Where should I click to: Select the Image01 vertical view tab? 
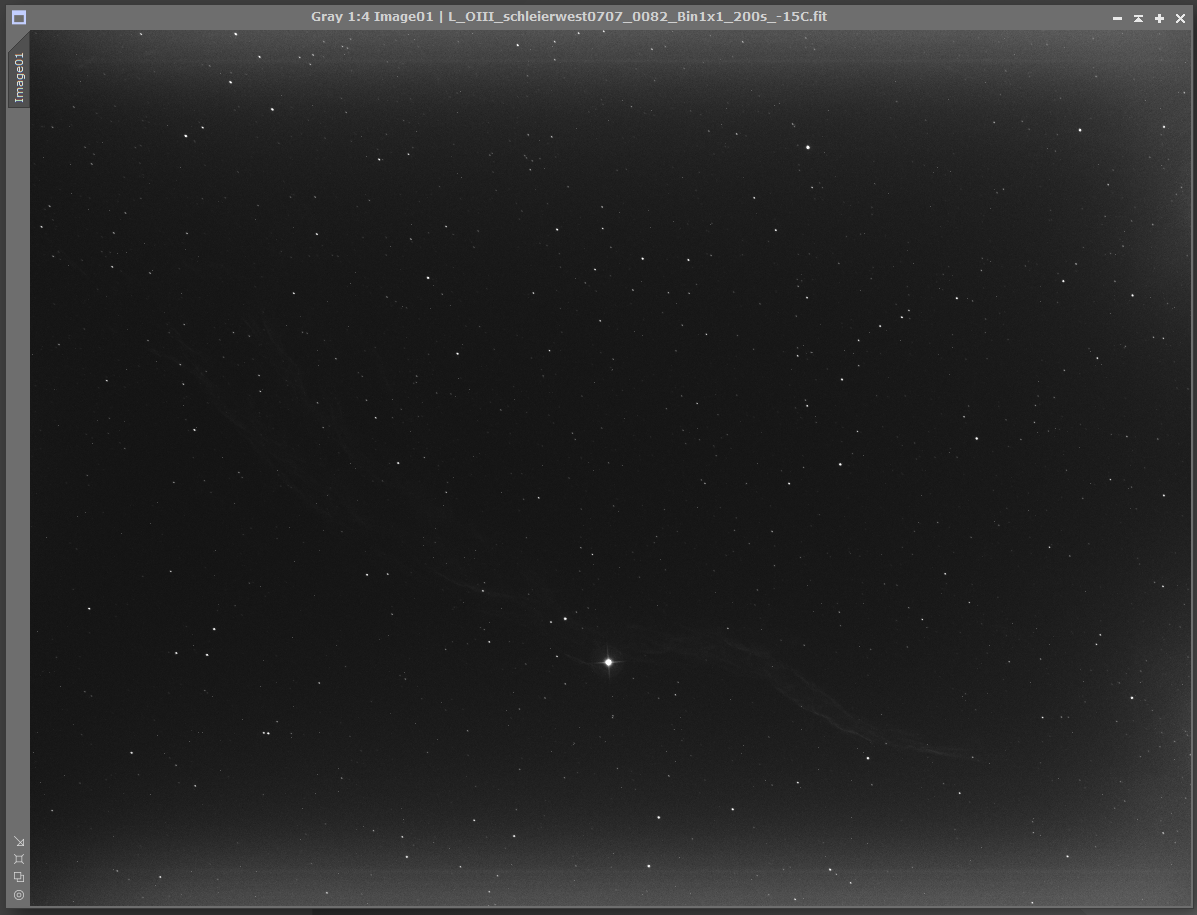[x=19, y=77]
